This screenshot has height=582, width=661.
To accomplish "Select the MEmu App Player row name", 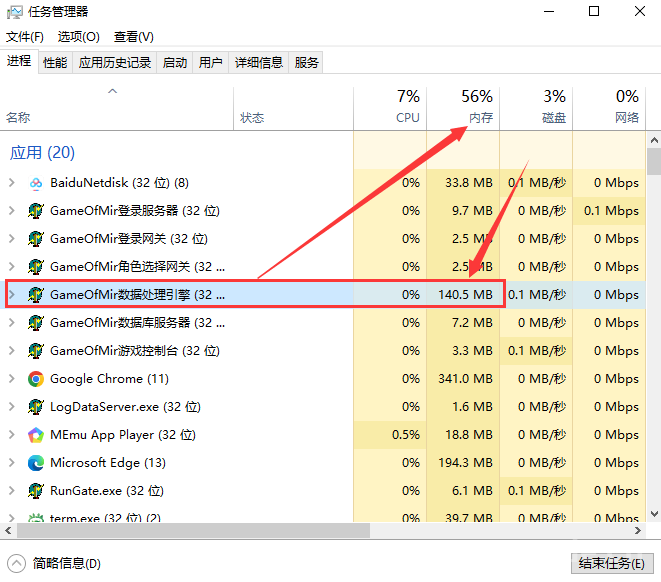I will [x=123, y=435].
